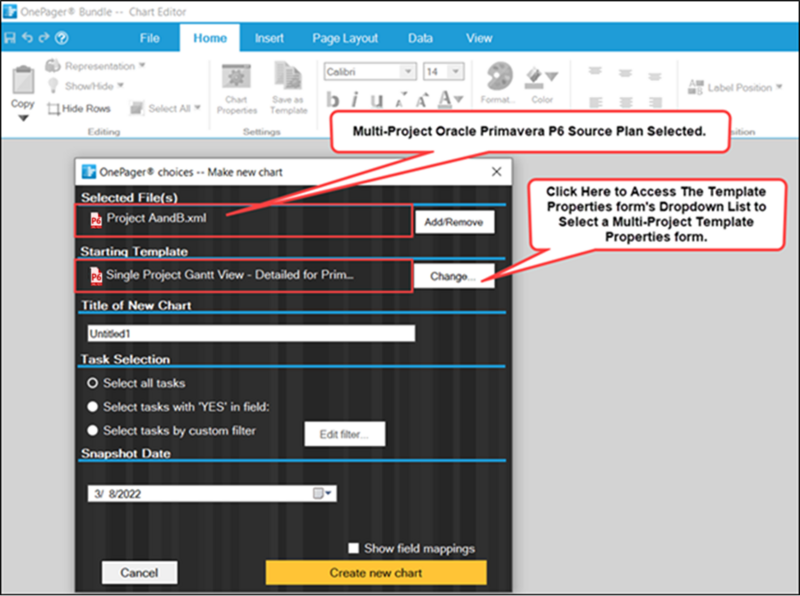Click the Untitled1 chart title field
Image resolution: width=800 pixels, height=596 pixels.
[x=251, y=334]
